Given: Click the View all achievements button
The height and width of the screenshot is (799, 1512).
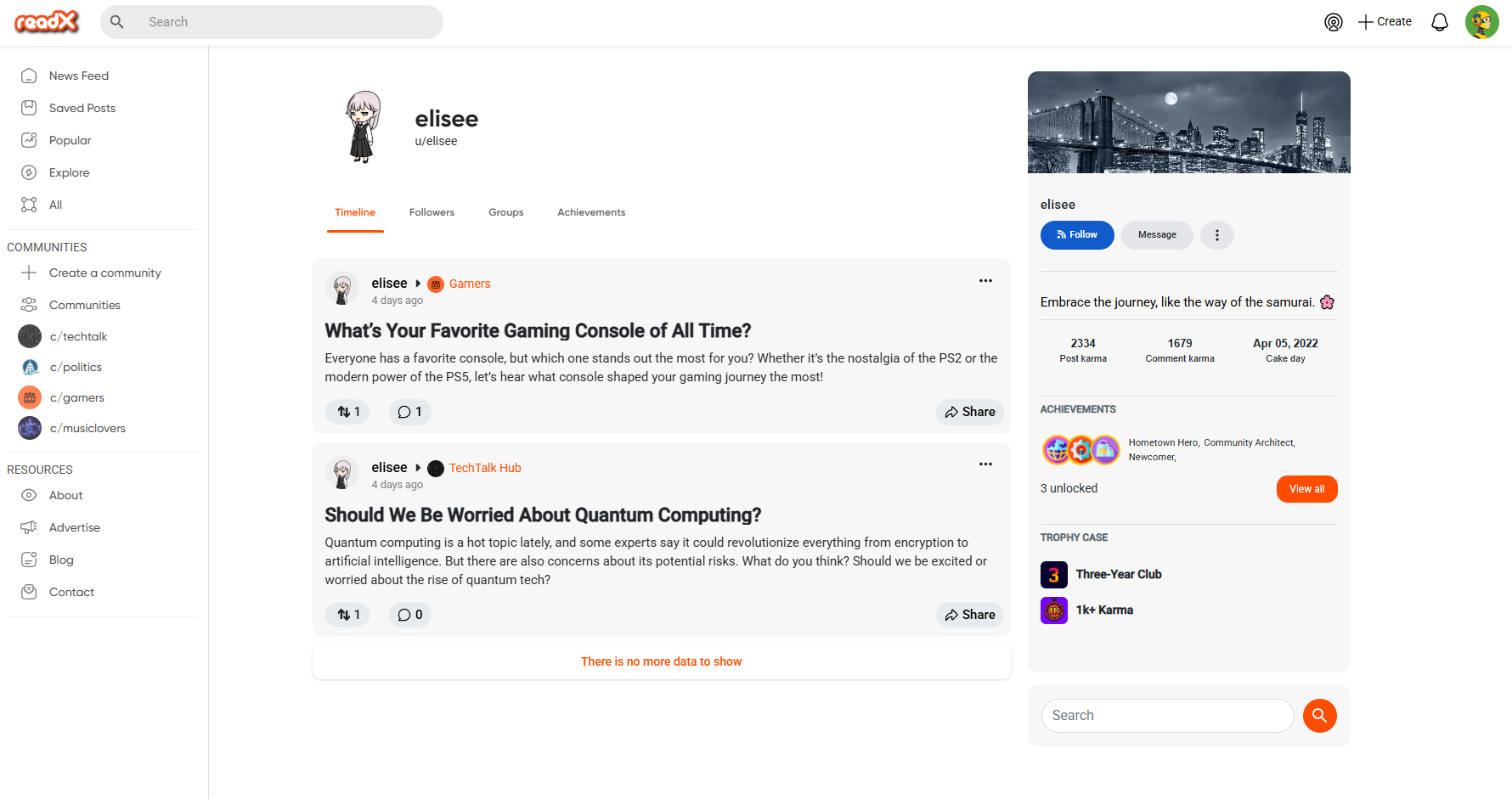Looking at the screenshot, I should [x=1306, y=489].
